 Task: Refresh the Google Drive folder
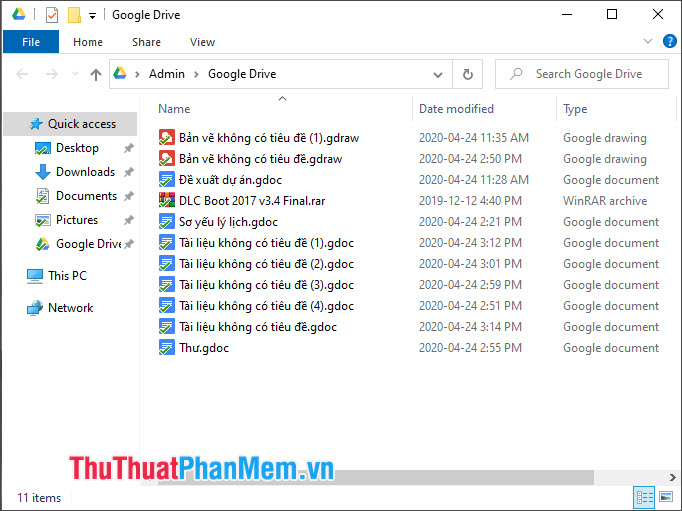tap(468, 74)
